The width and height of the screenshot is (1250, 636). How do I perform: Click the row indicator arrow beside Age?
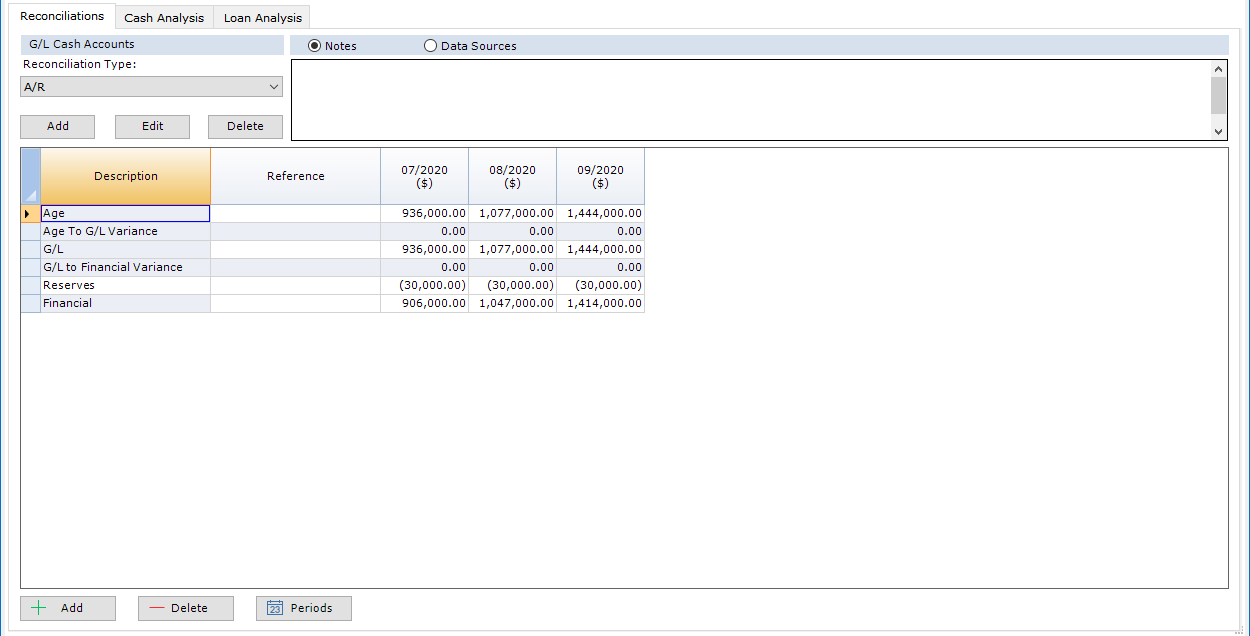27,214
